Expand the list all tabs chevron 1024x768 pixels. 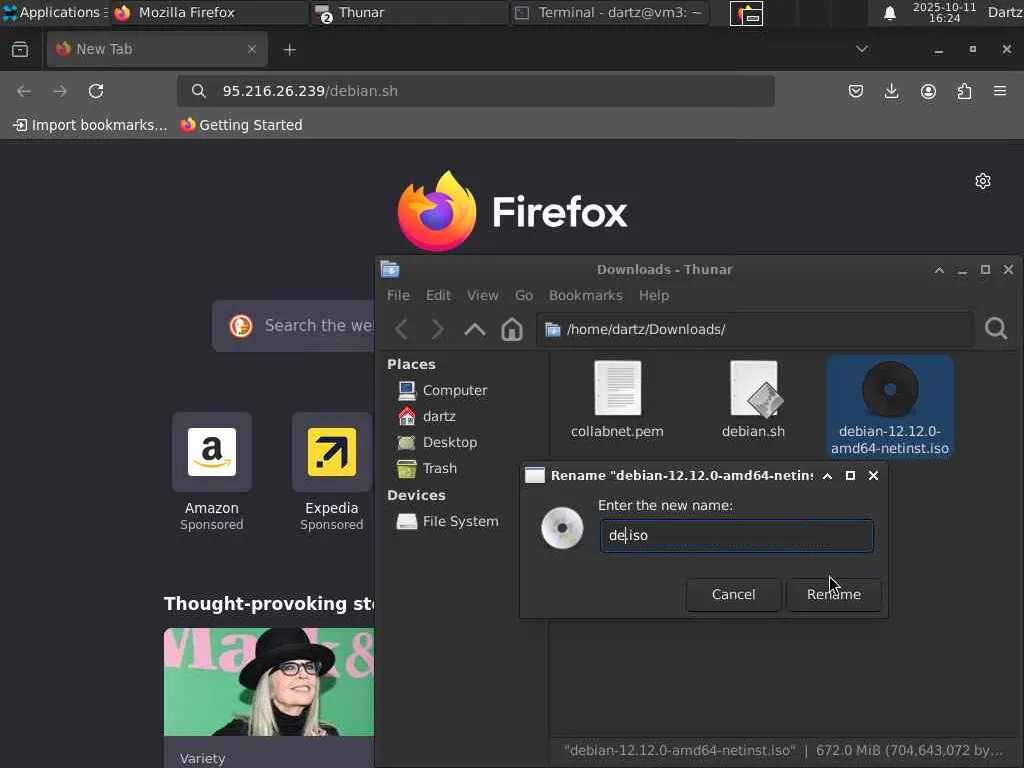(861, 49)
